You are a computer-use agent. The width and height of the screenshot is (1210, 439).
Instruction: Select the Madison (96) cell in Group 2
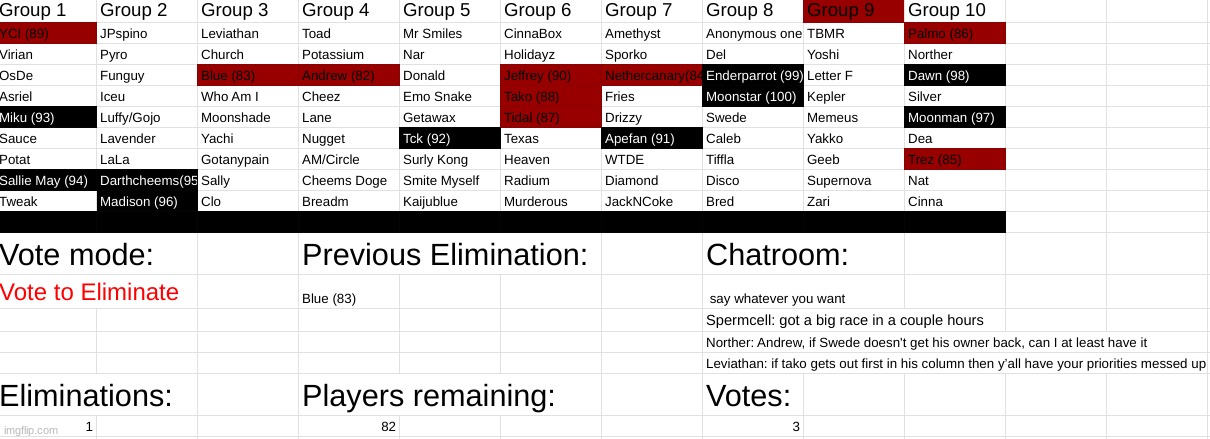pos(147,202)
